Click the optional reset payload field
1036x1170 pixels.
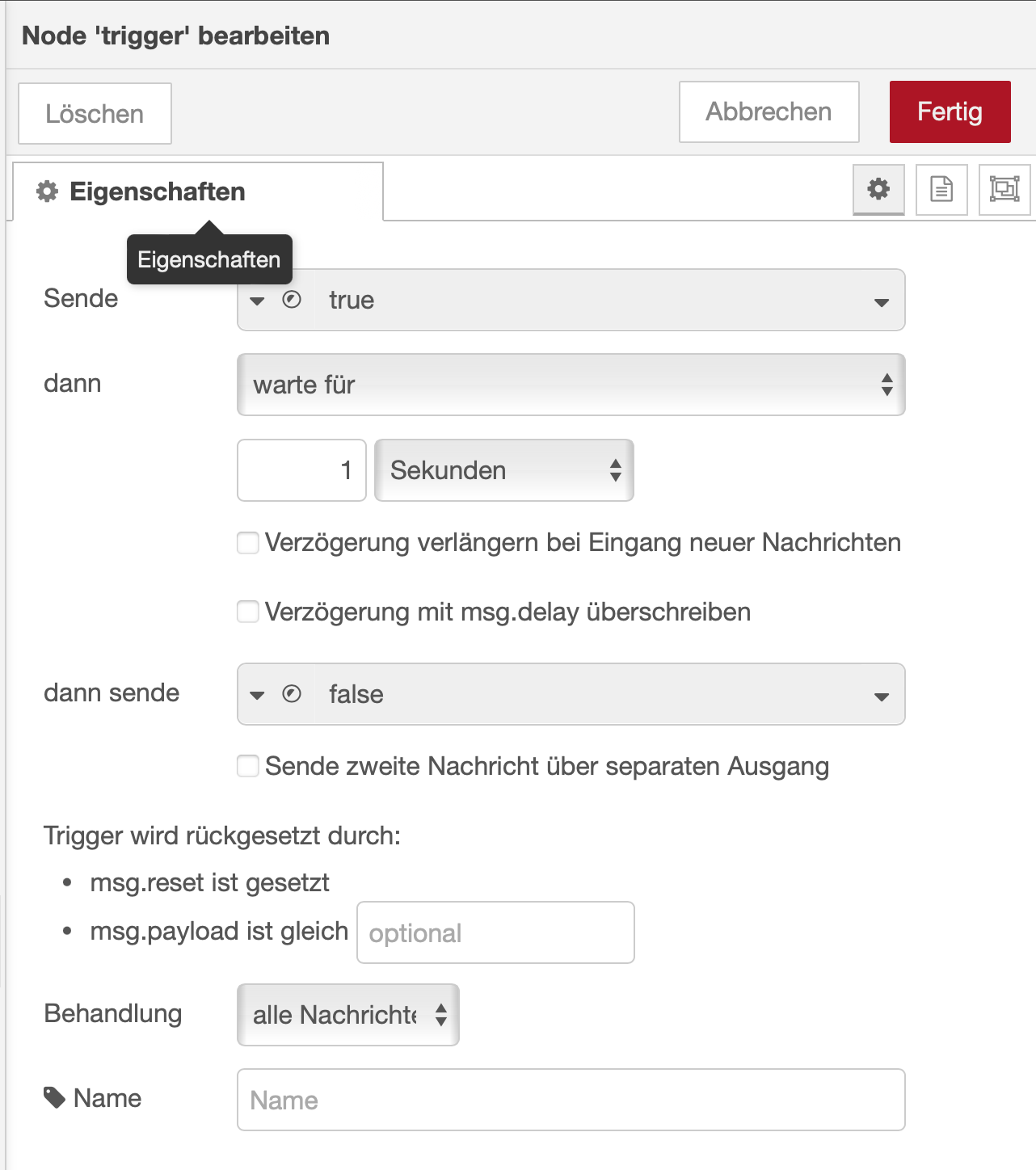tap(496, 932)
